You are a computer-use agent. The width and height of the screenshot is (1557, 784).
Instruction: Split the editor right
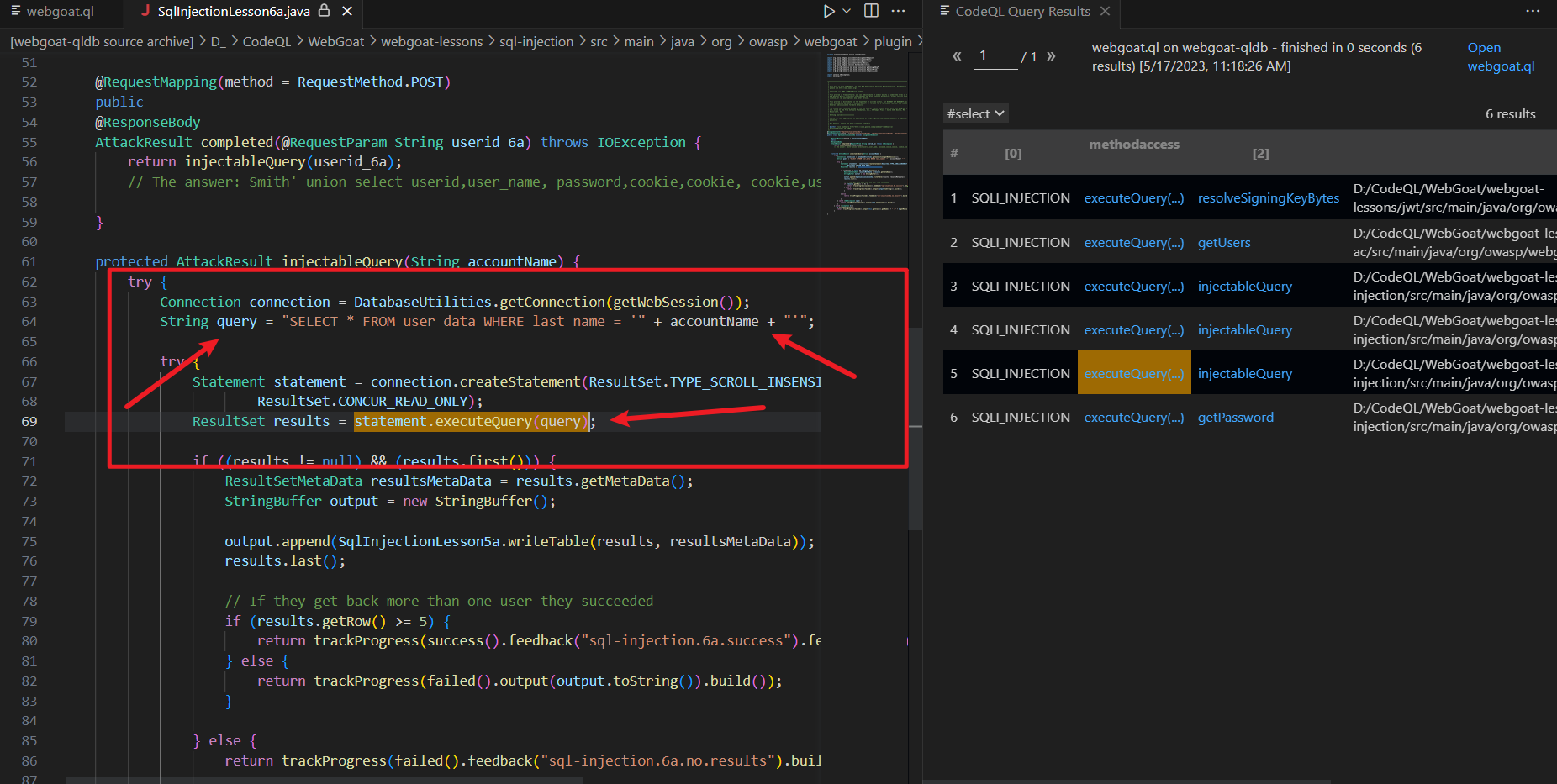[872, 11]
